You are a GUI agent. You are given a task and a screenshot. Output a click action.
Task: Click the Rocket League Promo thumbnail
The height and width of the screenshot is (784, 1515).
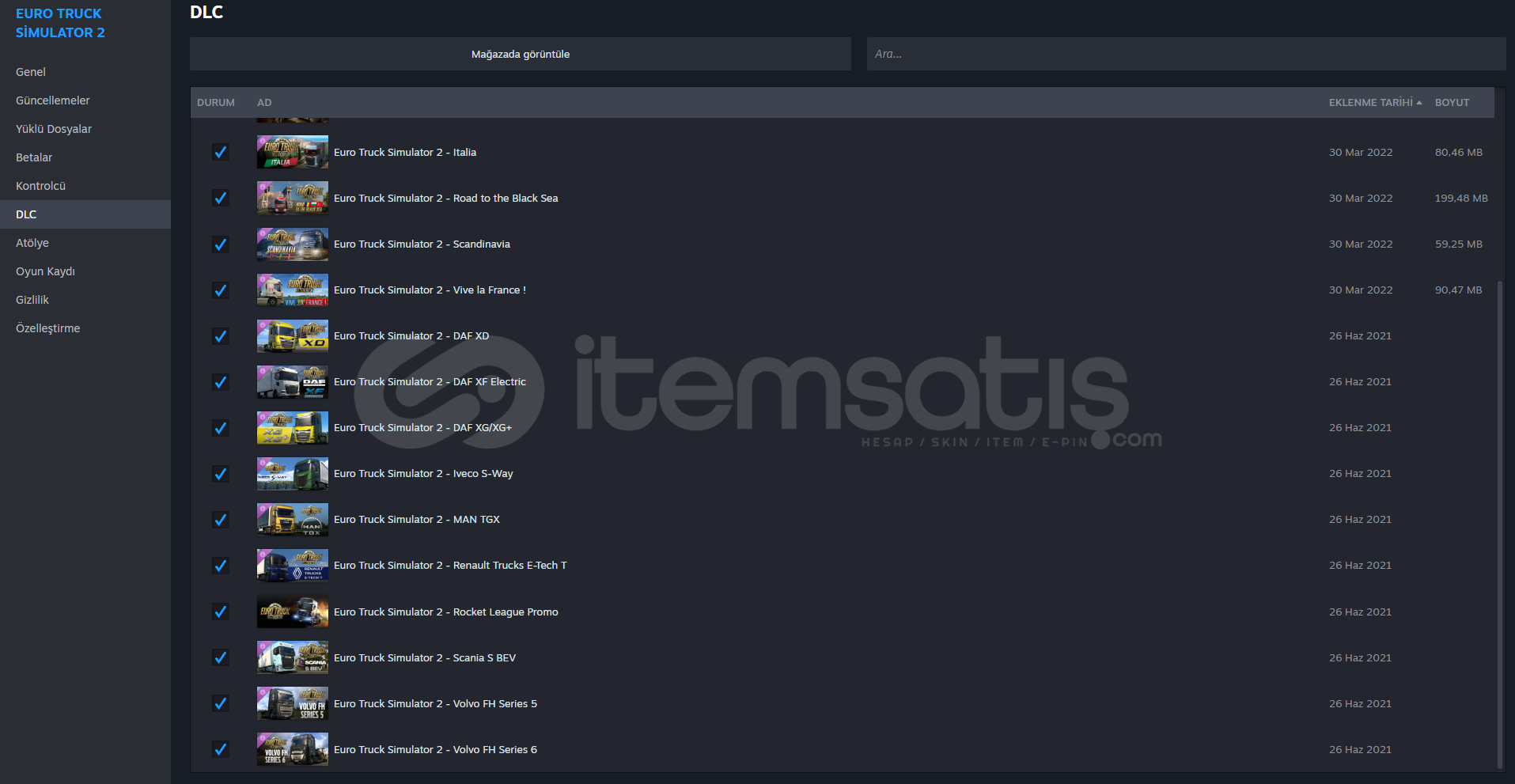[292, 612]
